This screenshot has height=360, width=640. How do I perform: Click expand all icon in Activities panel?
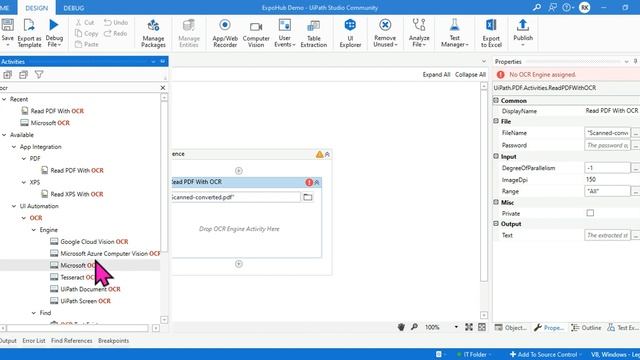(7, 75)
